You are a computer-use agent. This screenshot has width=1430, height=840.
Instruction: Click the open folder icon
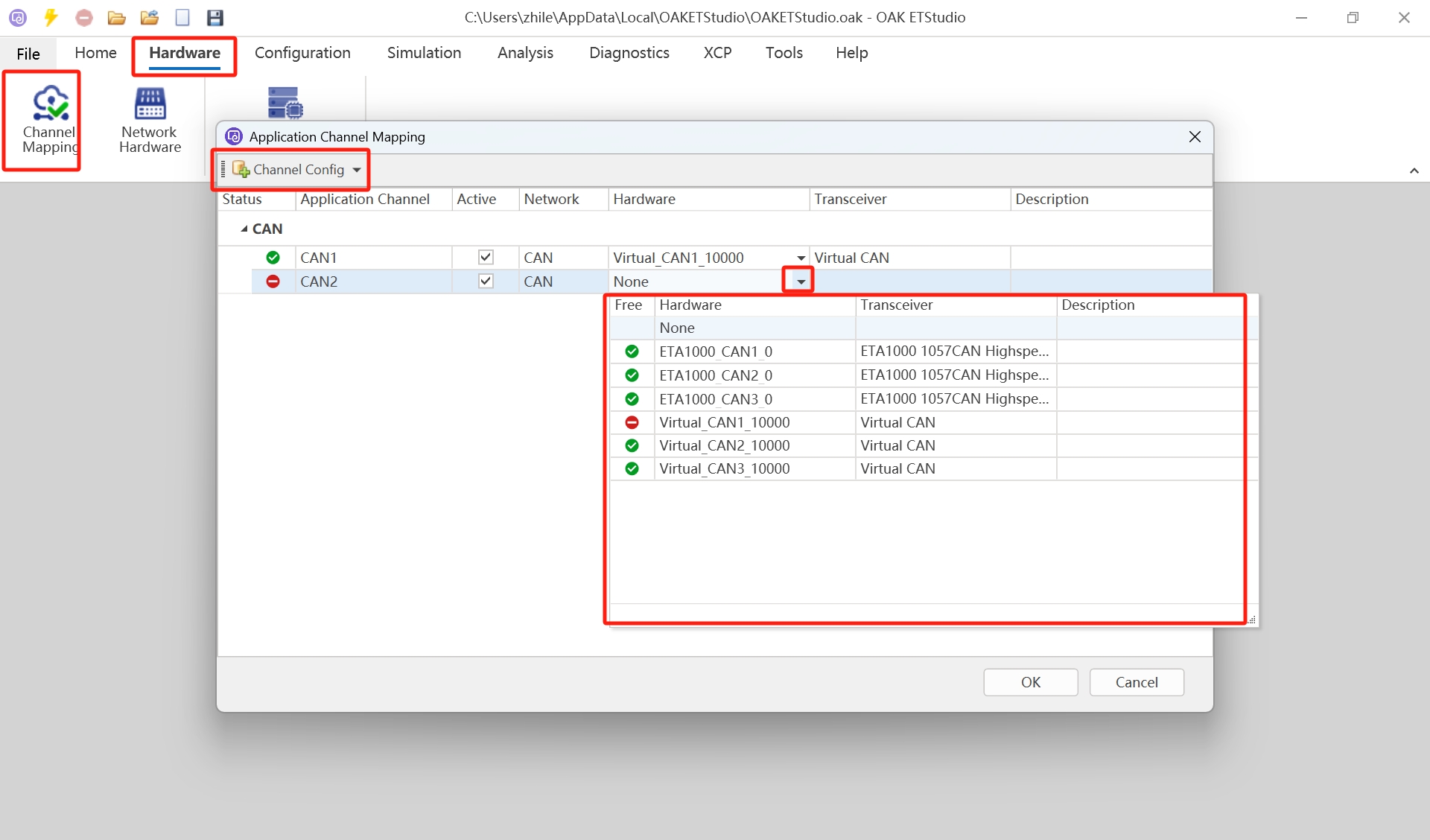tap(116, 17)
